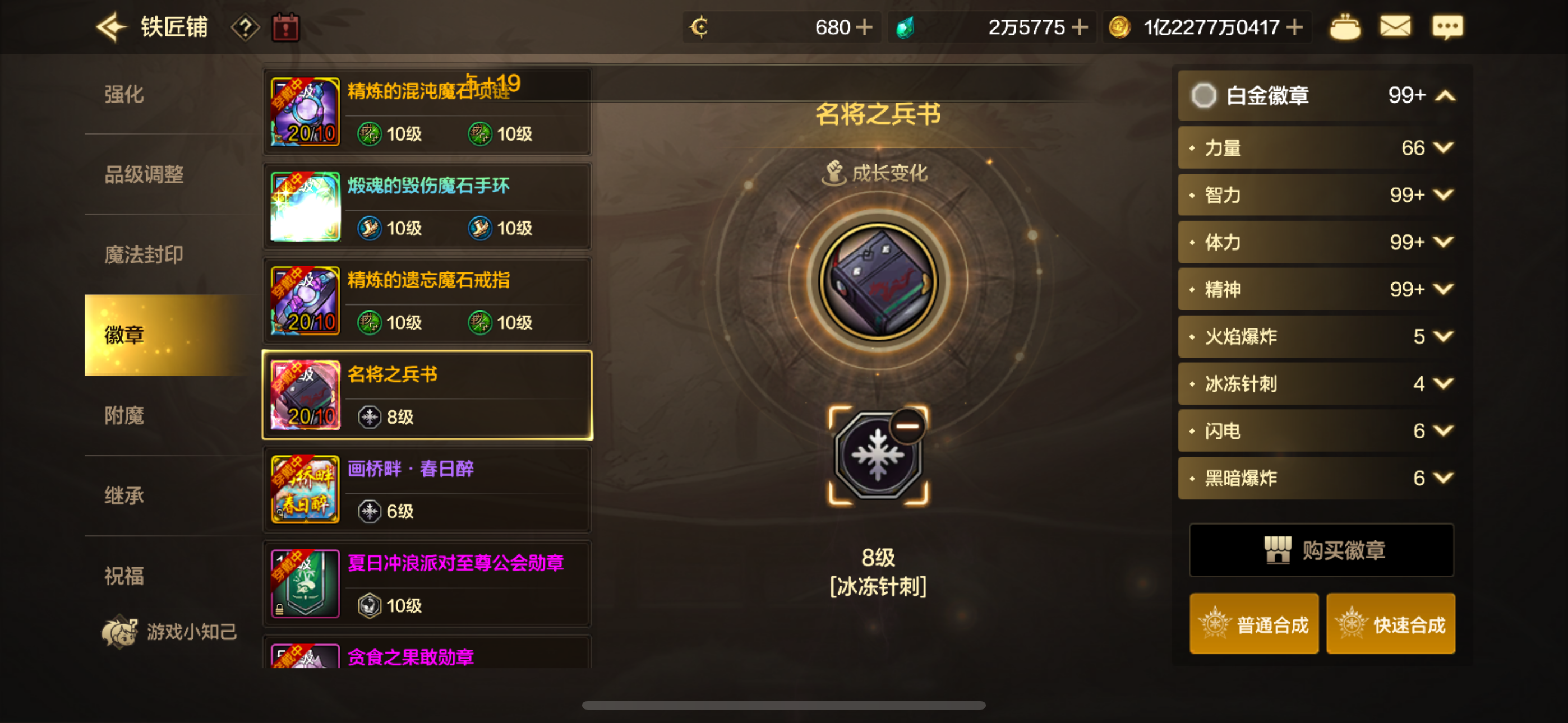Toggle the 白金徽章 radio circle

pyautogui.click(x=1203, y=95)
